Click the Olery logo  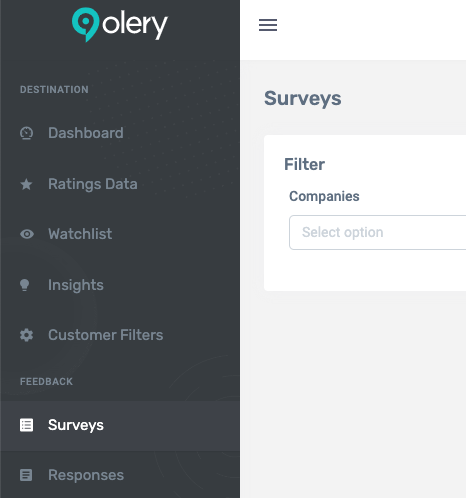point(120,25)
